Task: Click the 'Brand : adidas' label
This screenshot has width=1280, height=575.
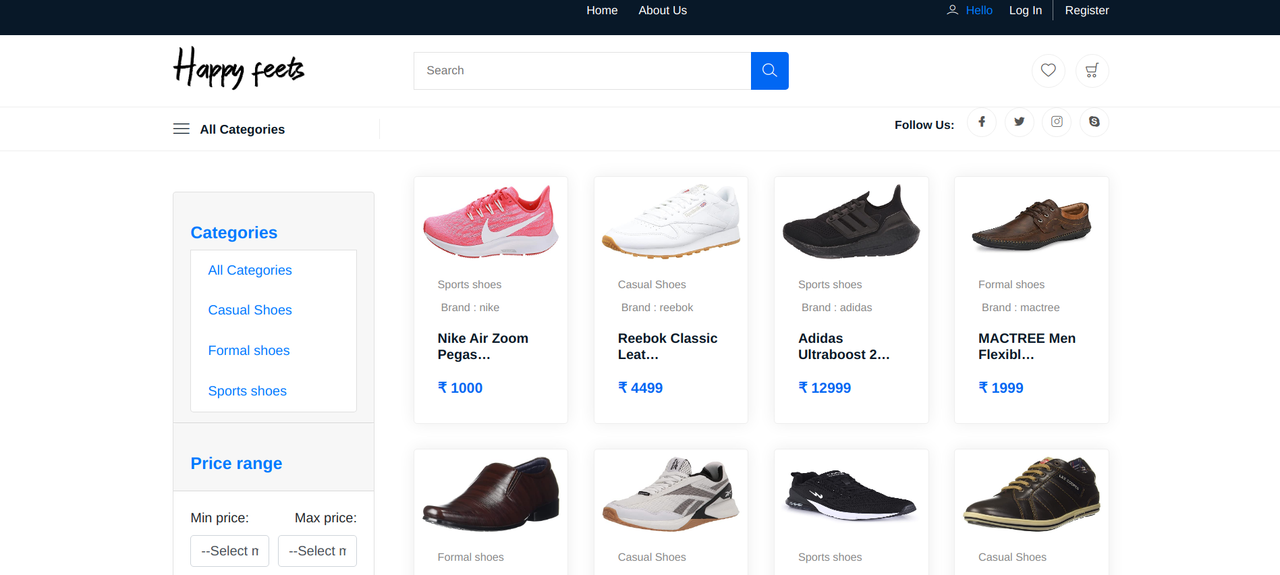Action: [837, 307]
